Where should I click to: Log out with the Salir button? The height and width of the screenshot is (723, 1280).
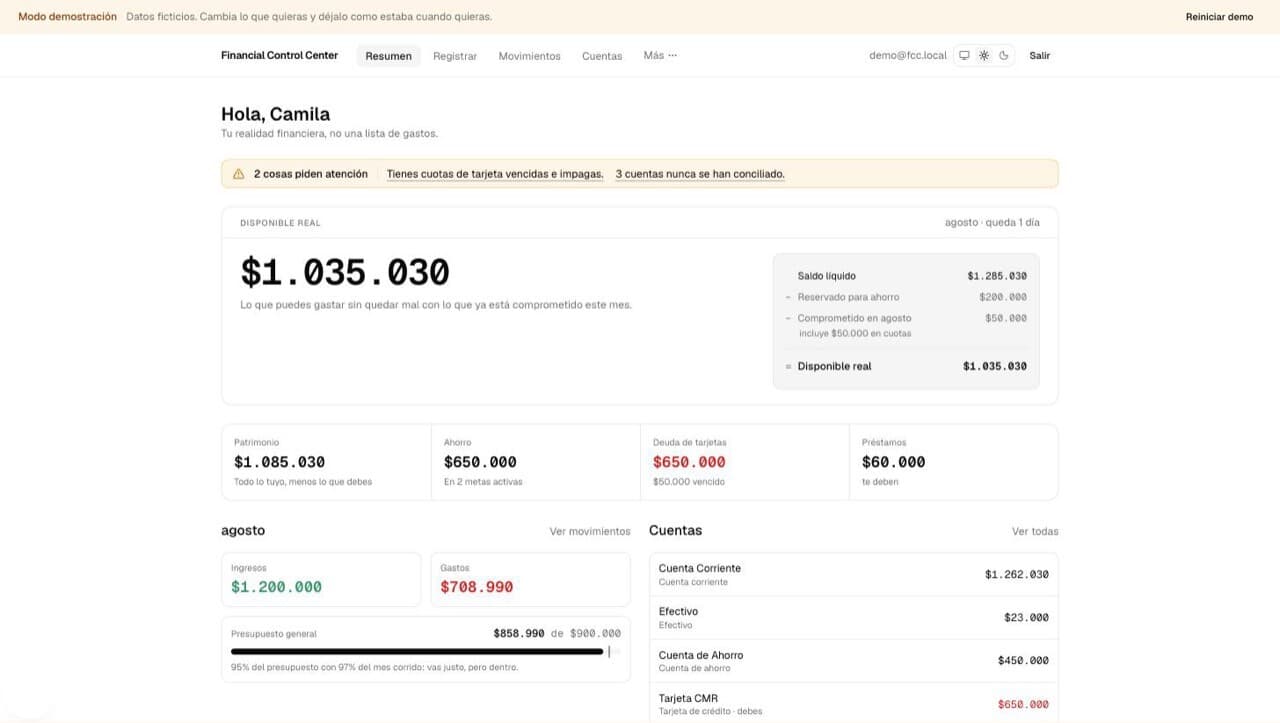pos(1040,56)
